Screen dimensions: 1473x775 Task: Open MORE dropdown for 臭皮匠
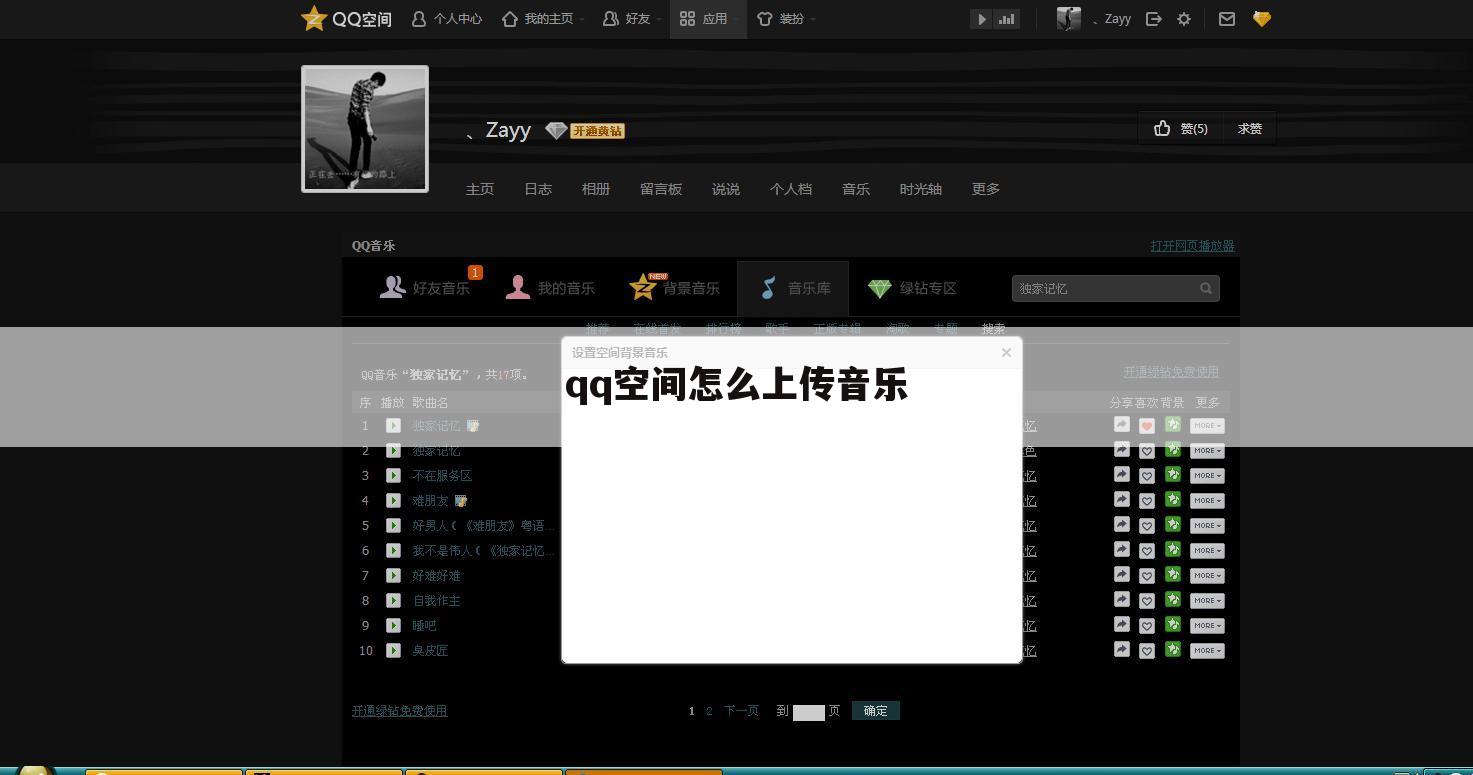(x=1207, y=651)
